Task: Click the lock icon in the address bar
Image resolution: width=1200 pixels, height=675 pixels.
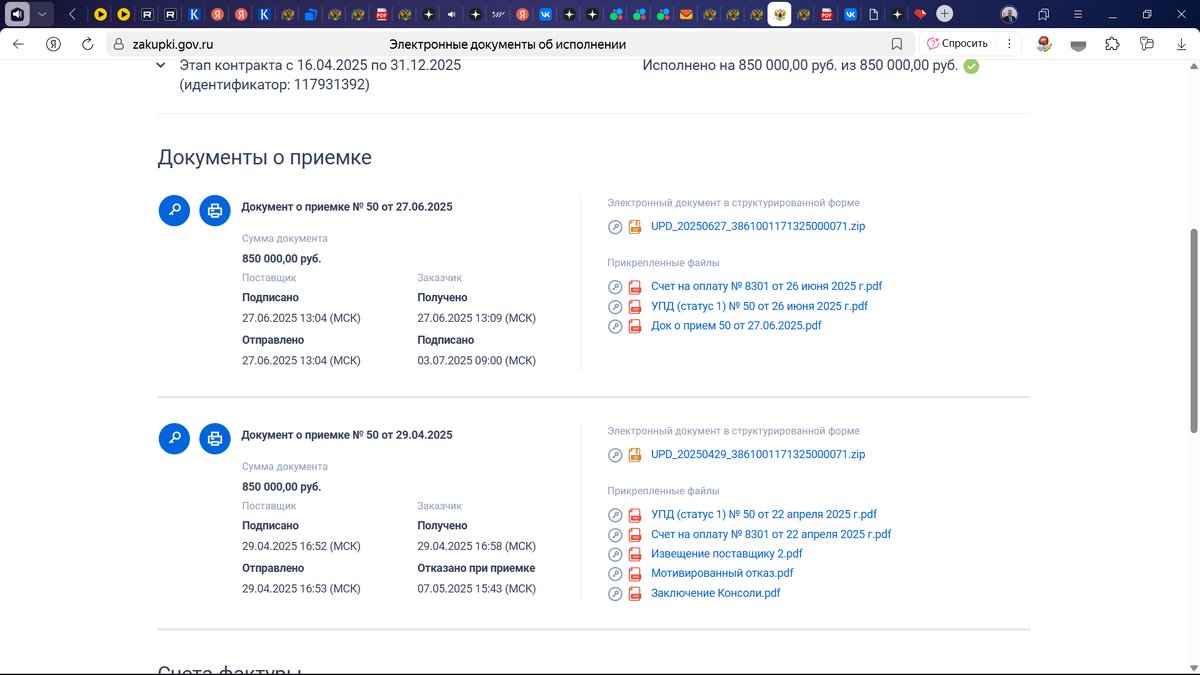Action: 118,44
